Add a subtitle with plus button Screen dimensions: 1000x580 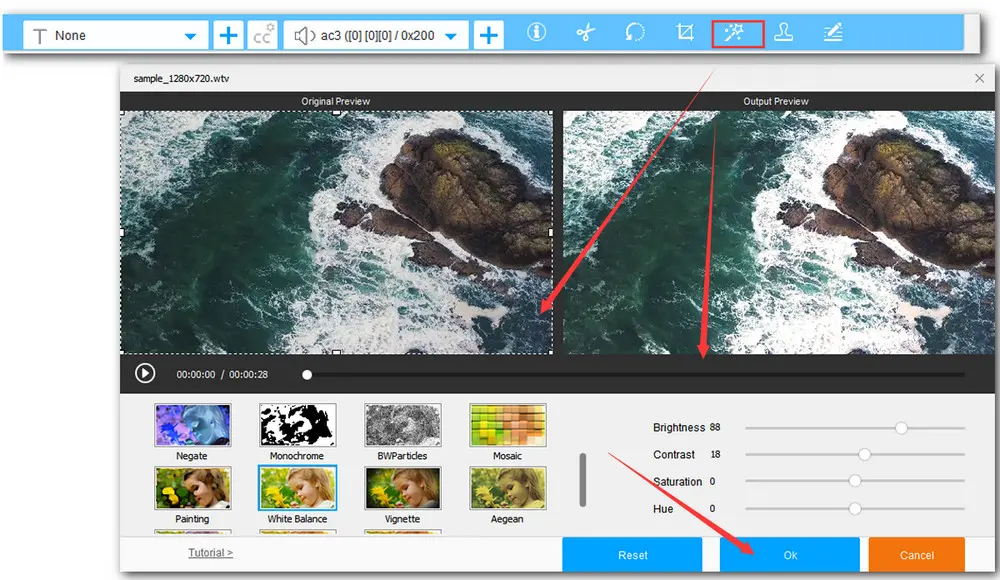(229, 36)
